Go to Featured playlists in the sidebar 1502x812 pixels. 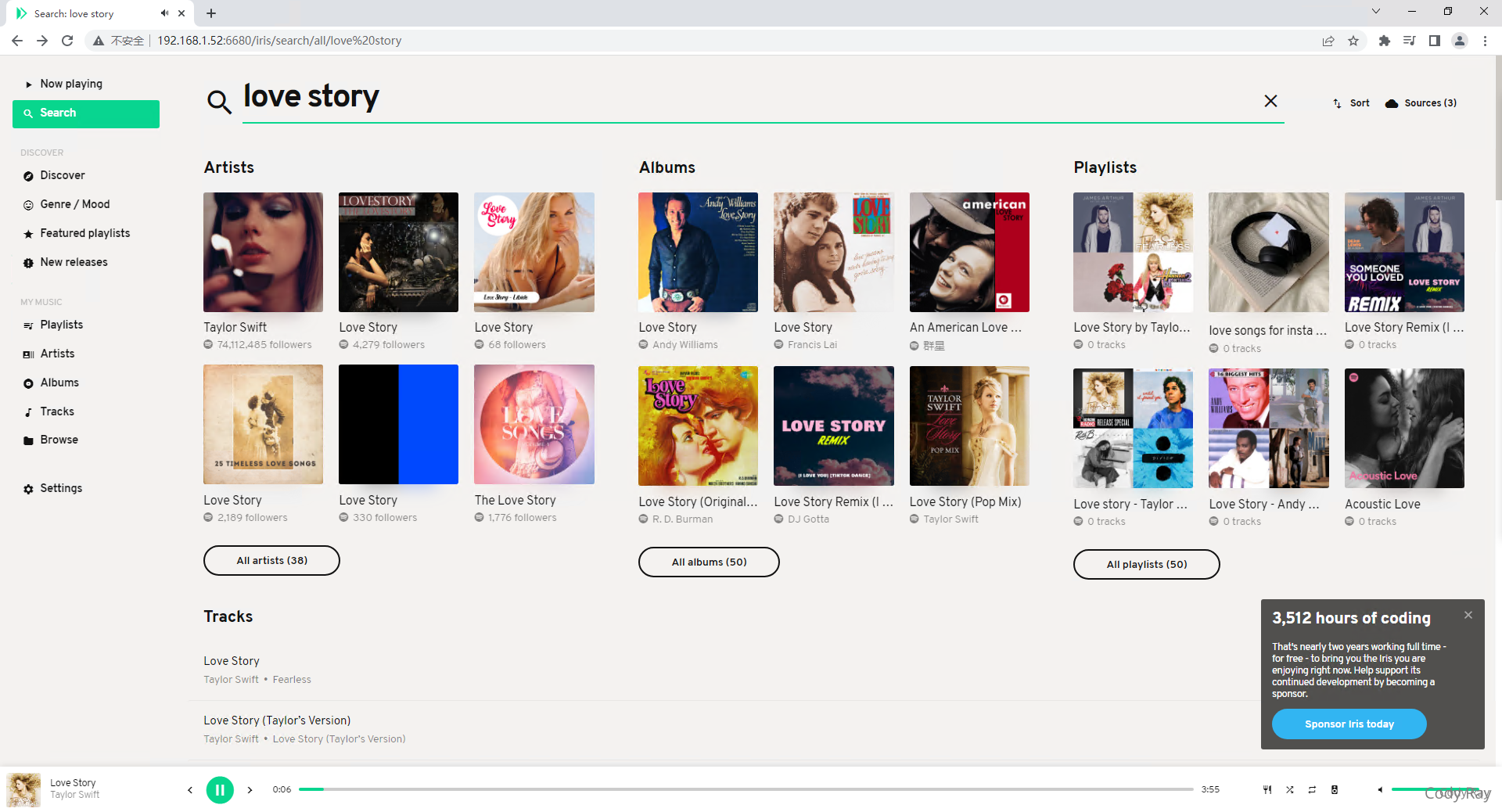tap(84, 233)
